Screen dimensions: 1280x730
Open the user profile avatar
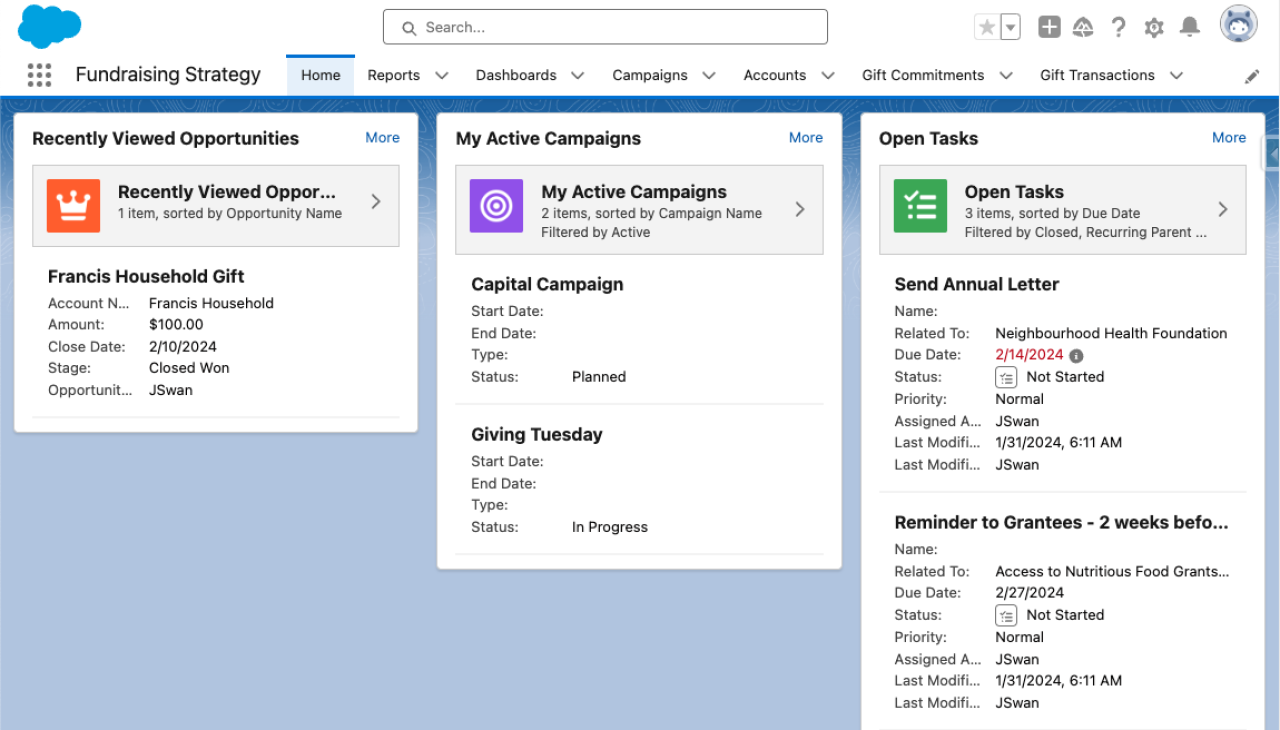tap(1239, 24)
